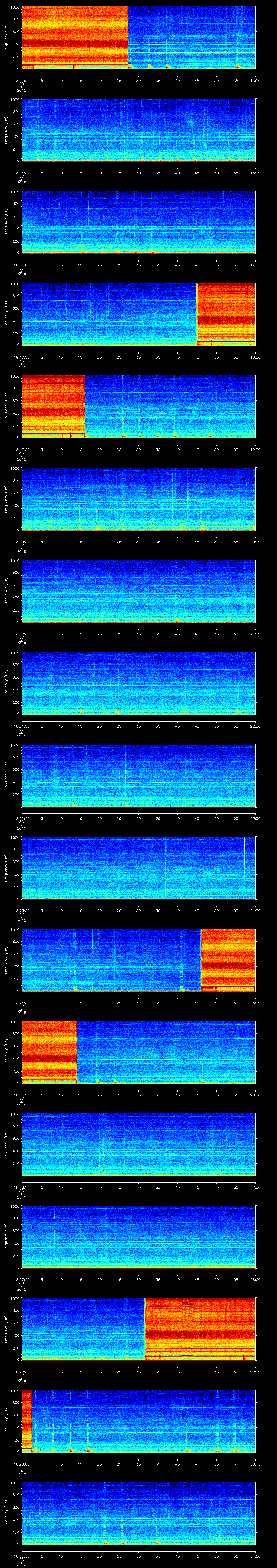Click the red burst at the start of the 18:18 panel
Viewport: 277px width, 1568px height.
(x=53, y=407)
